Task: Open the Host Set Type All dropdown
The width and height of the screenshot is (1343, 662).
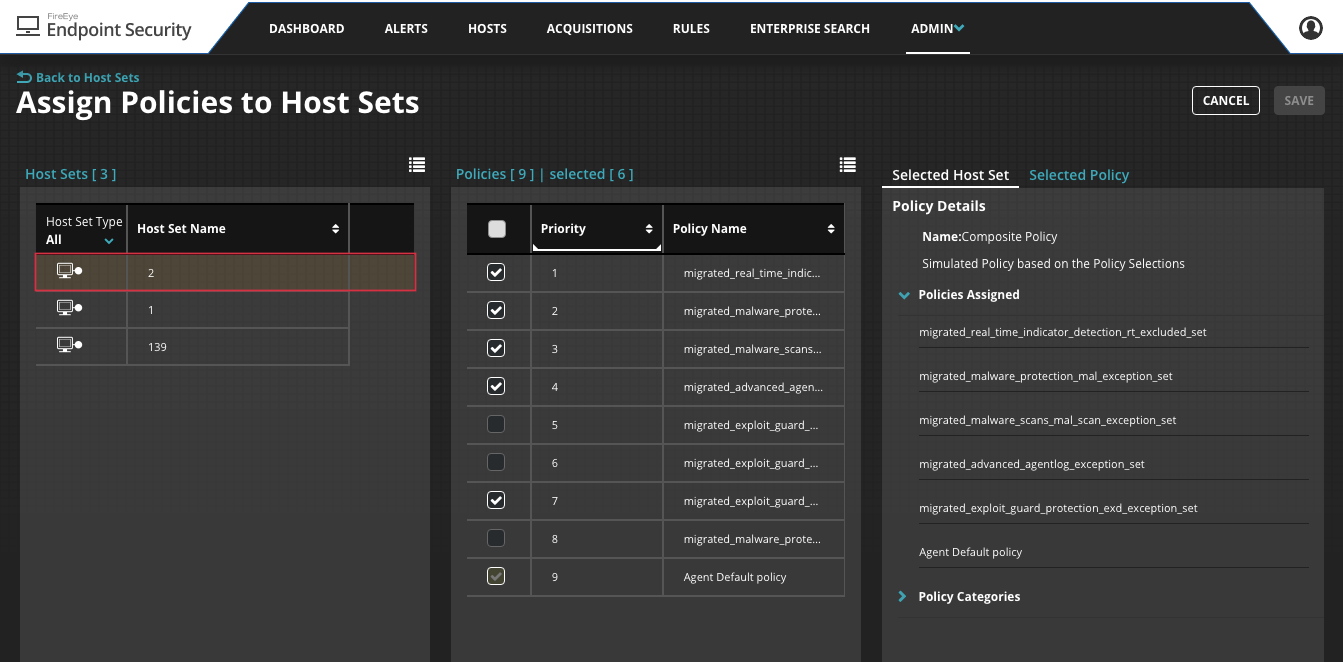Action: pyautogui.click(x=81, y=240)
